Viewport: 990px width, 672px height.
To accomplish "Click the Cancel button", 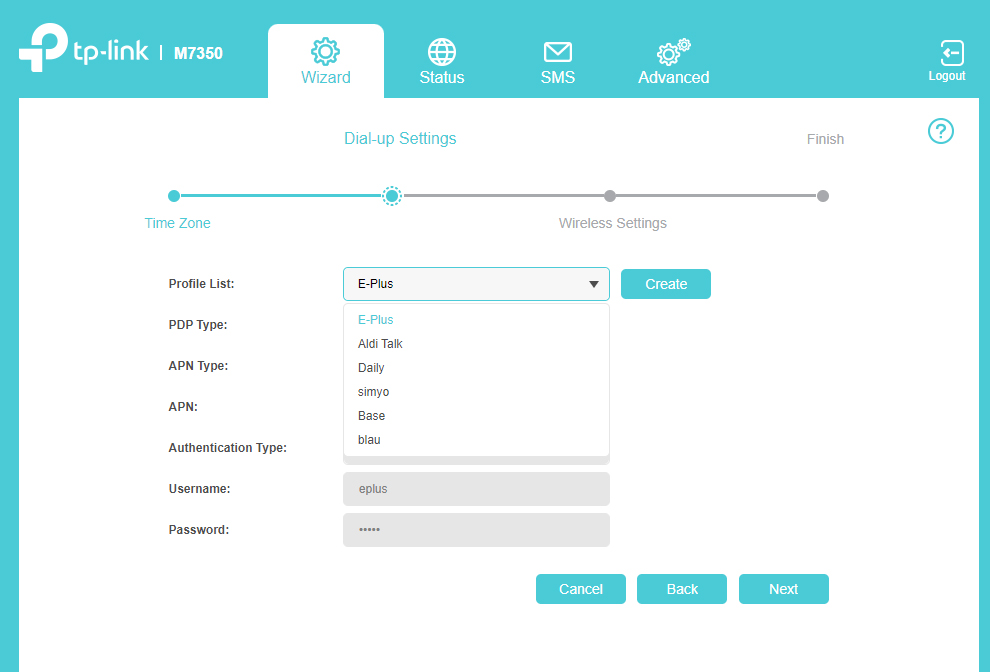I will [x=581, y=589].
